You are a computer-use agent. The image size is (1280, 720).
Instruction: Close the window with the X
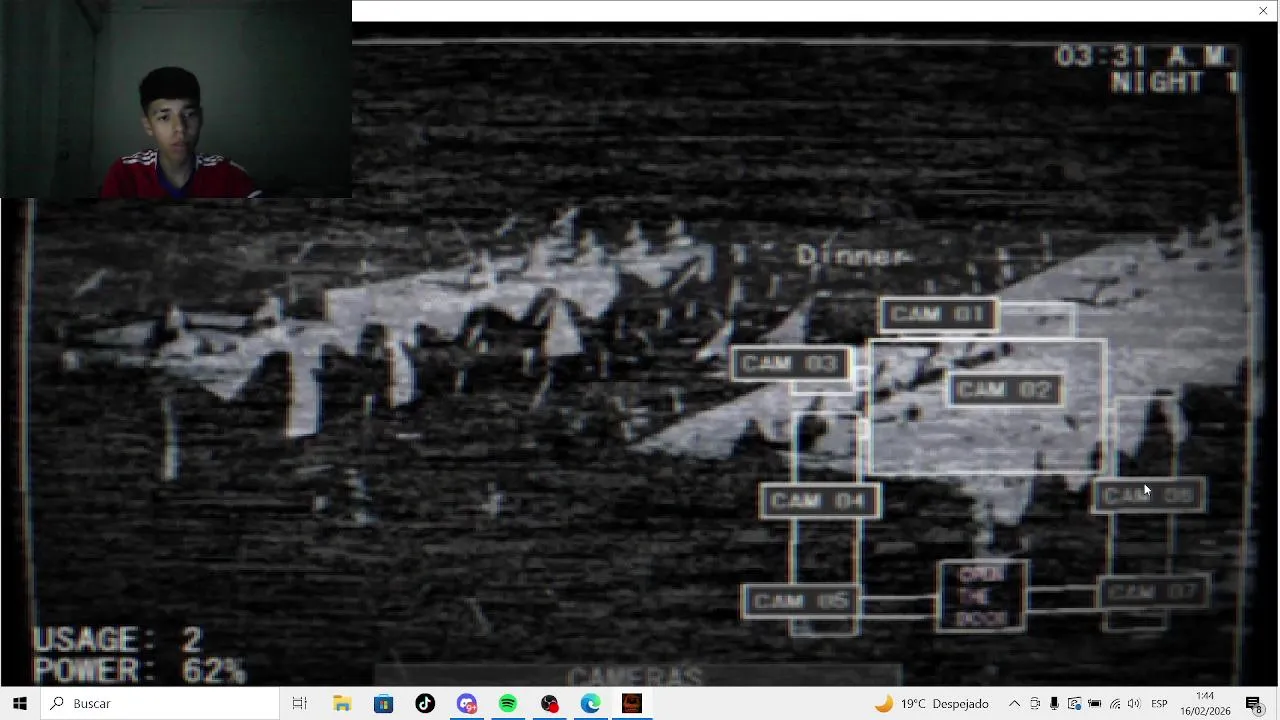[1263, 11]
